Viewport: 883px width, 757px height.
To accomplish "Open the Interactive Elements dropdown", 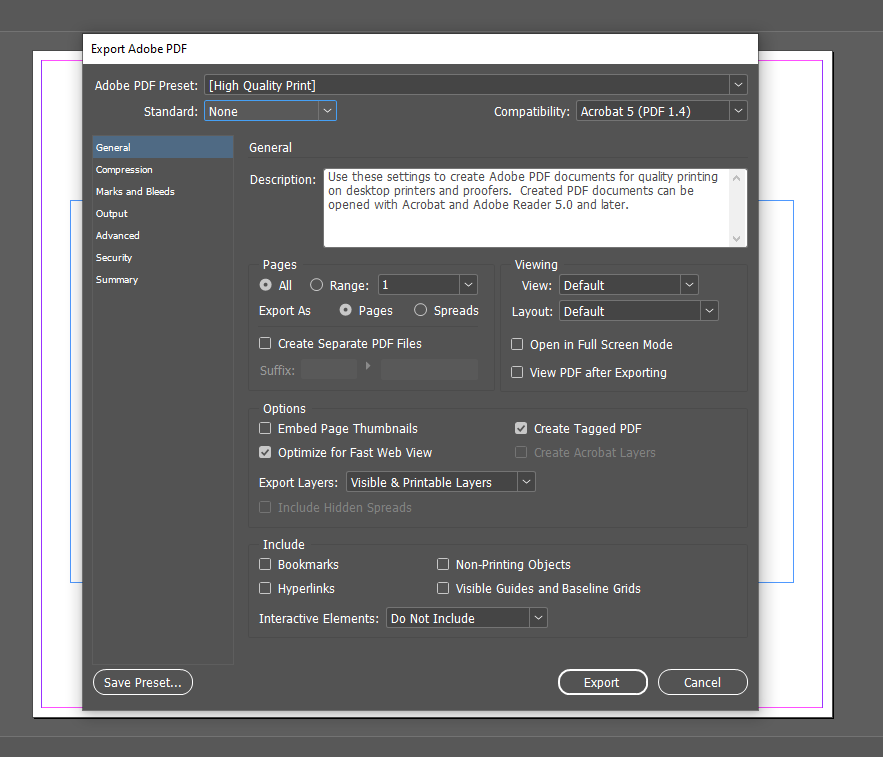I will tap(466, 618).
